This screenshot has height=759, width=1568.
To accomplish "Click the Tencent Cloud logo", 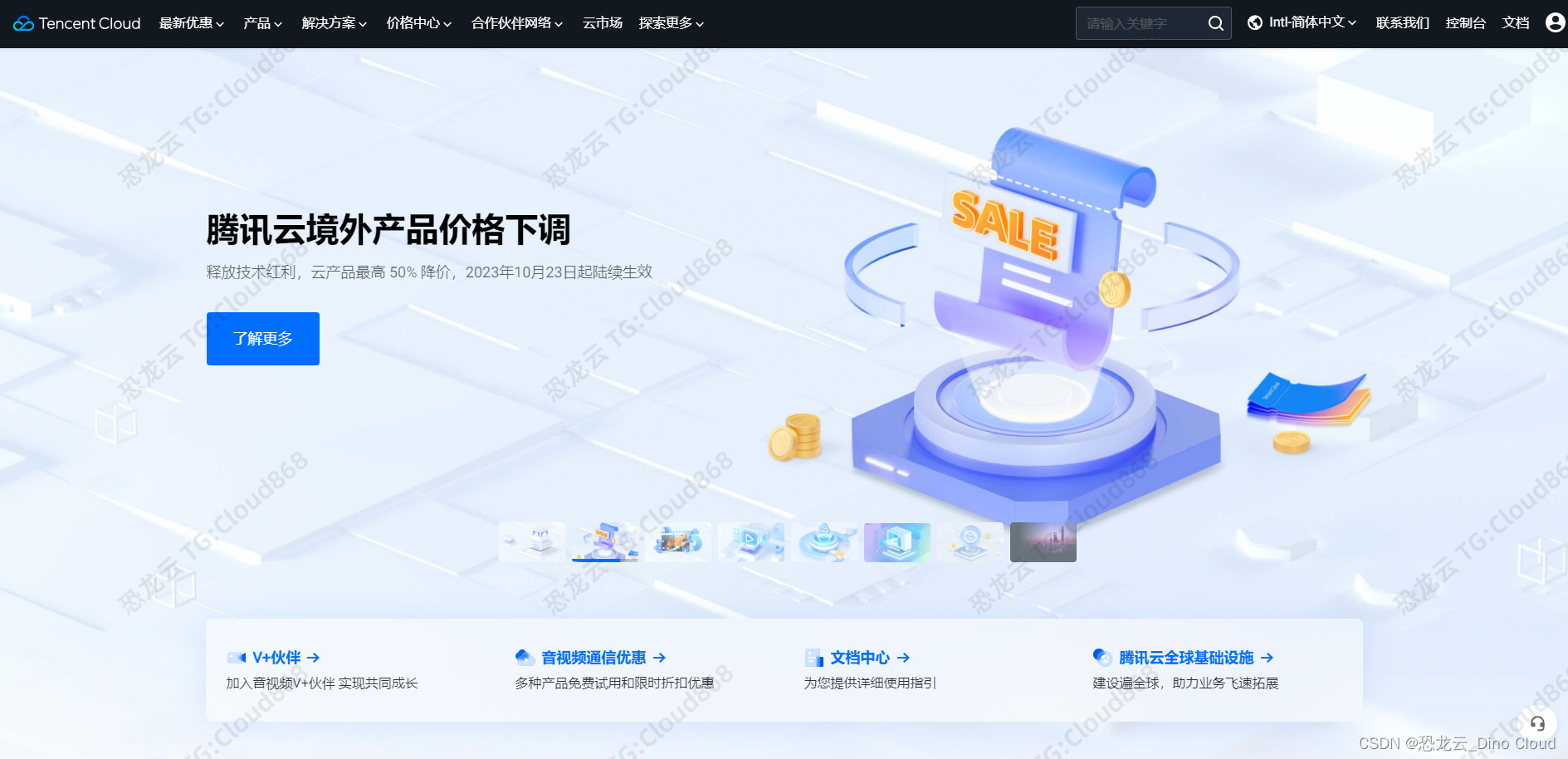I will pos(77,23).
